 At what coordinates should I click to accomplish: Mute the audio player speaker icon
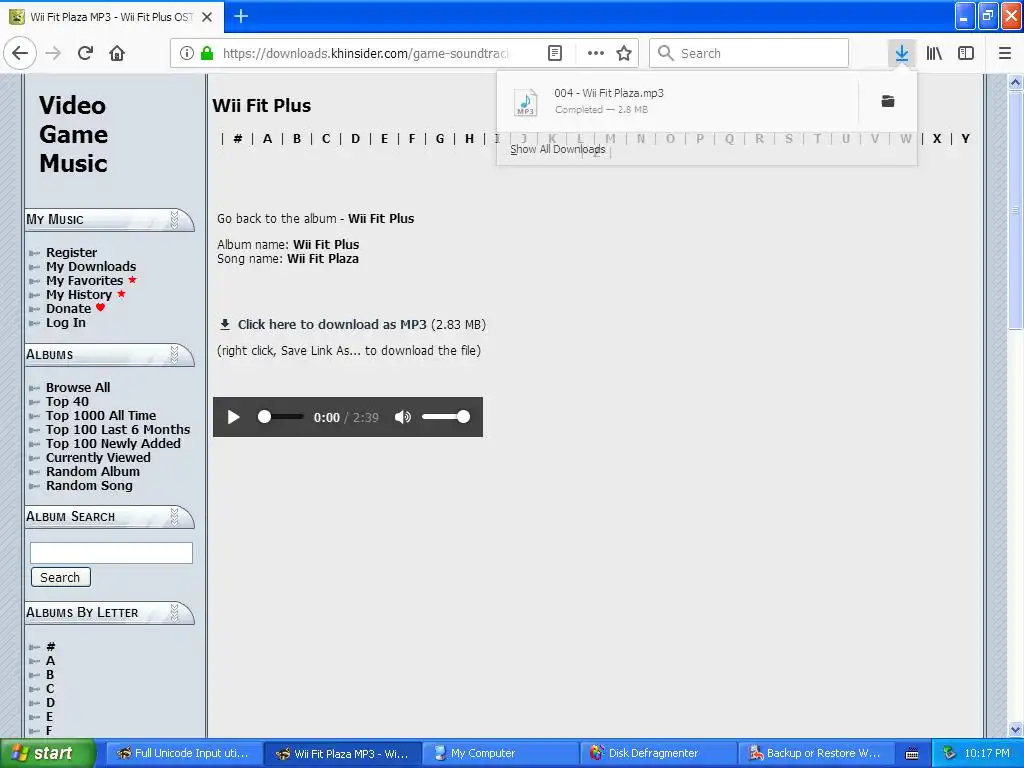[403, 417]
